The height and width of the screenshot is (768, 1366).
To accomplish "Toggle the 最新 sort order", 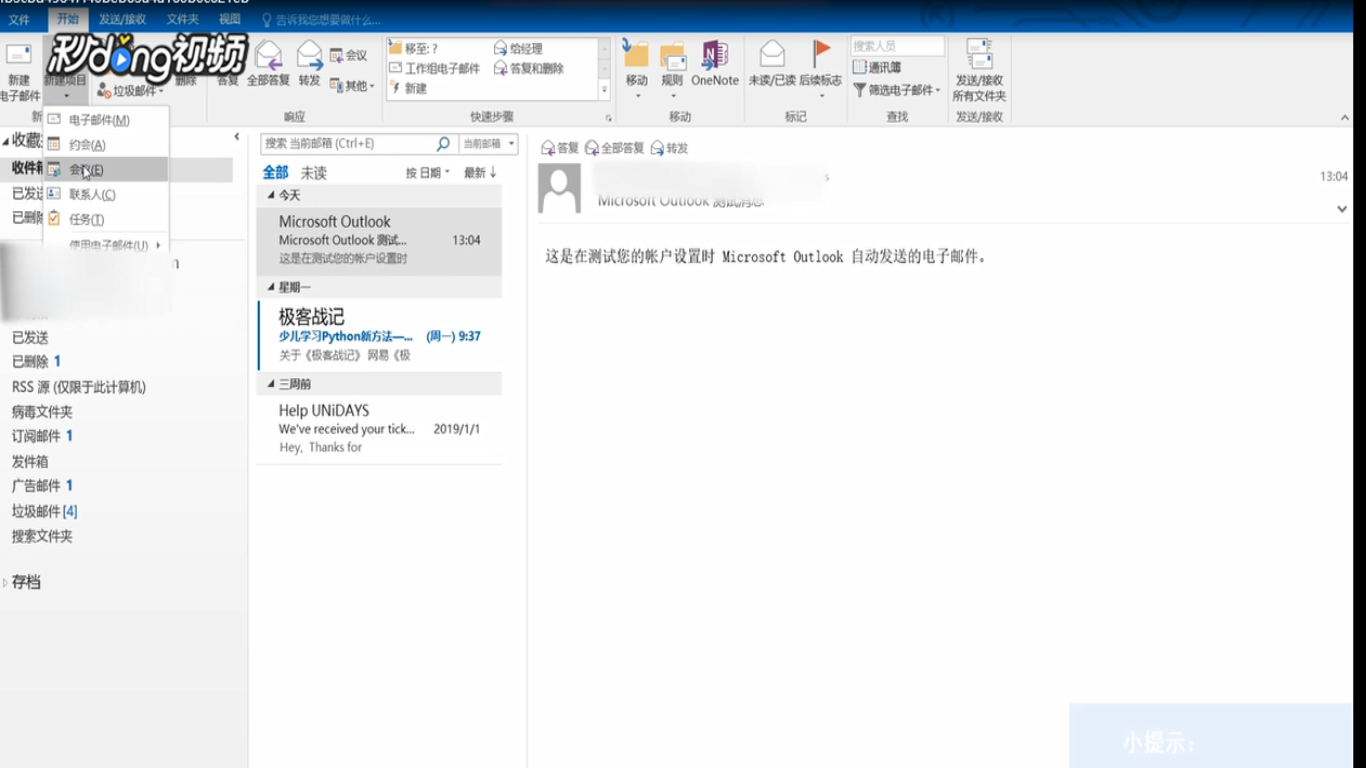I will point(480,173).
